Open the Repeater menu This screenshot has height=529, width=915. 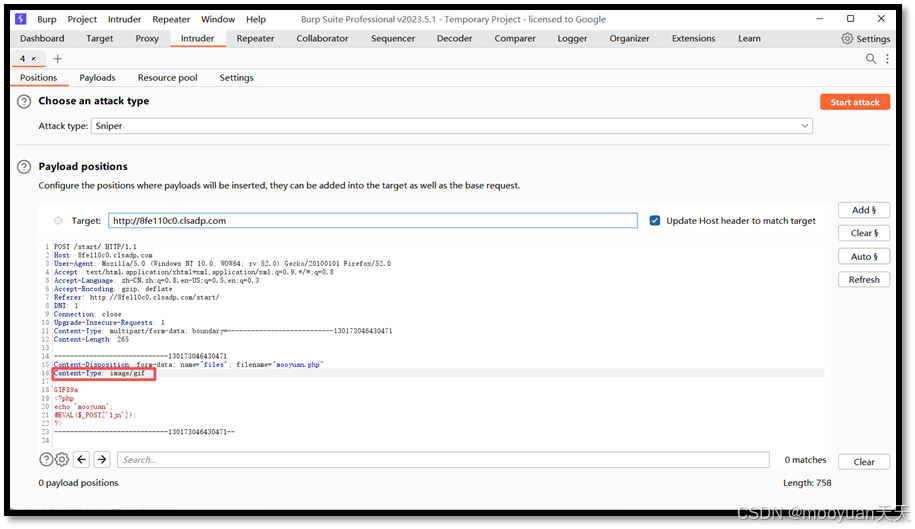click(171, 19)
